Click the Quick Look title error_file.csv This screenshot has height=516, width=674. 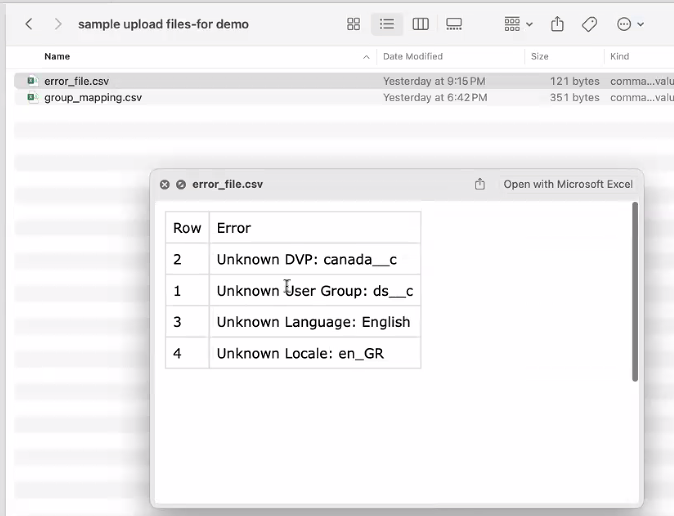coord(227,184)
